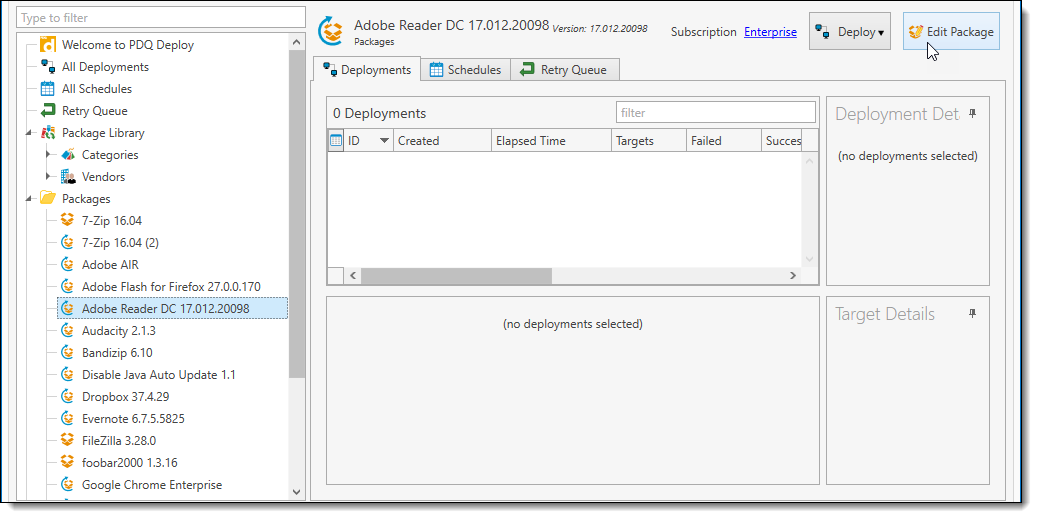This screenshot has width=1037, height=518.
Task: Pin the Deployment Details panel
Action: pyautogui.click(x=972, y=114)
